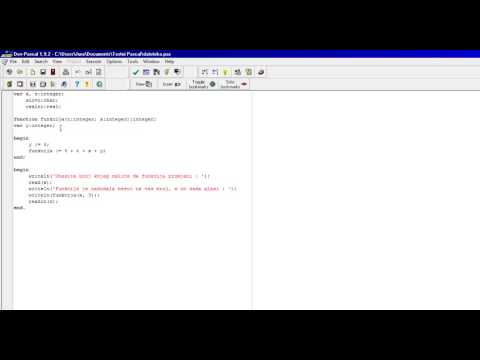Open the Help menu
Screen dimensions: 480x360
169,62
